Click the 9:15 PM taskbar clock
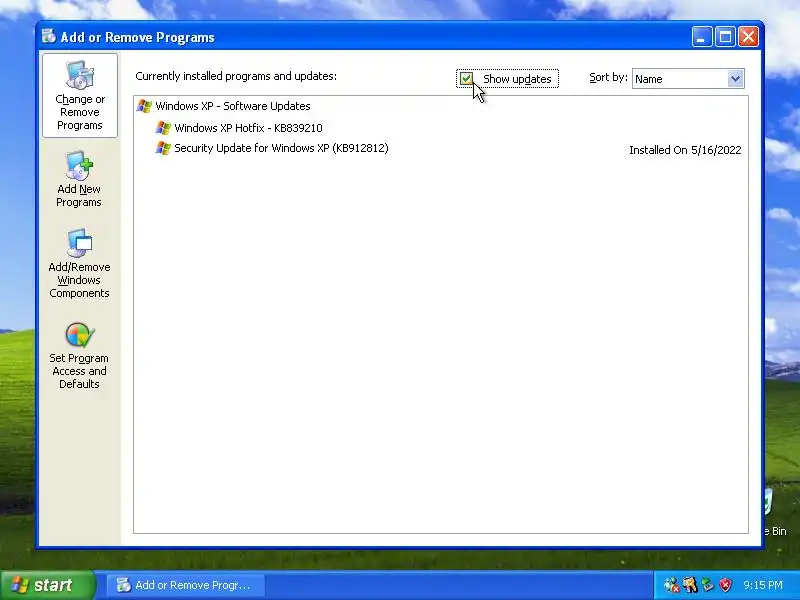 [x=763, y=585]
